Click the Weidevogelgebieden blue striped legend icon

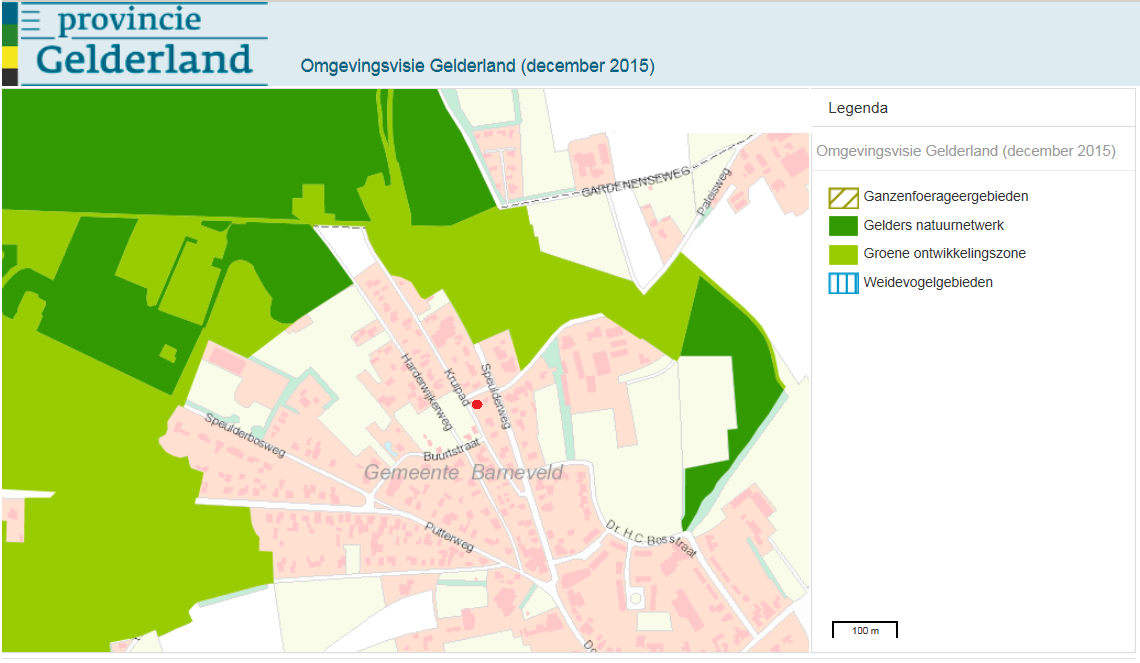coord(843,283)
